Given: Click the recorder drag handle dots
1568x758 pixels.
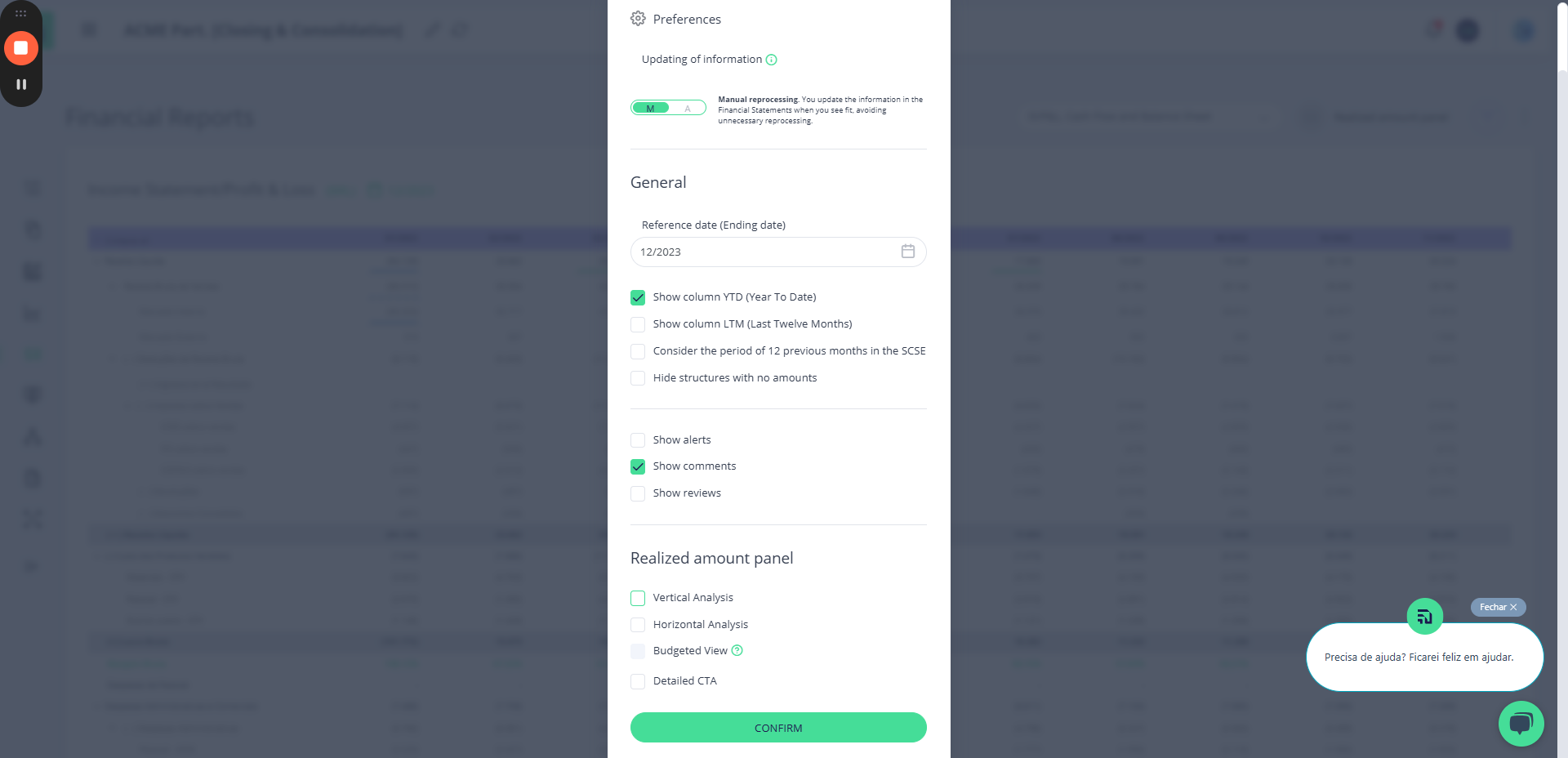Looking at the screenshot, I should click(21, 14).
